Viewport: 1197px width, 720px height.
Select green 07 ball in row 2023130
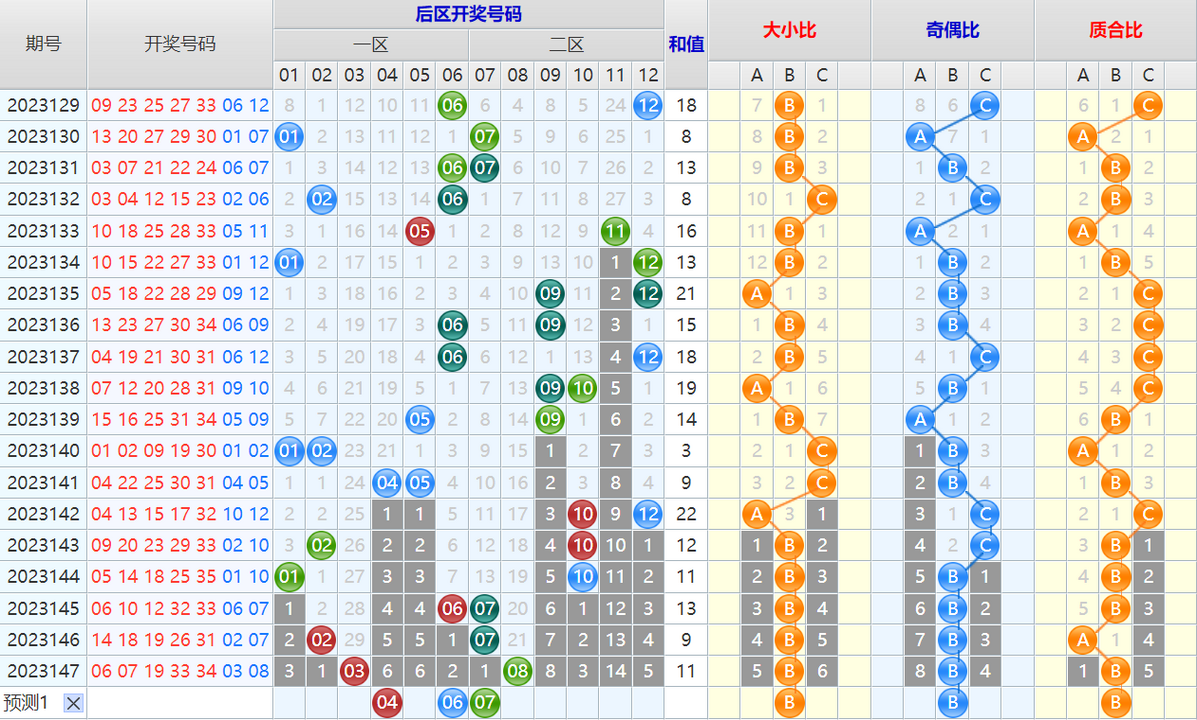pos(485,137)
